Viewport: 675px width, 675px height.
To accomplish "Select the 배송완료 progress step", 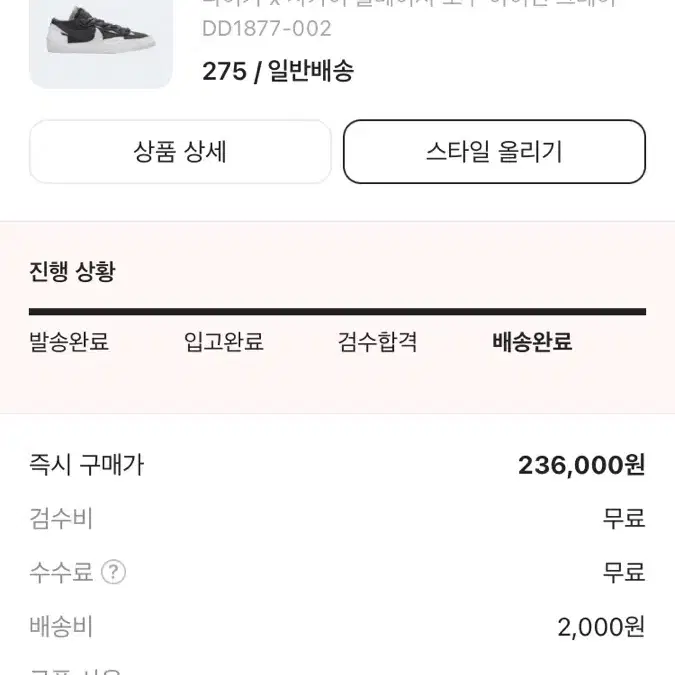I will tap(532, 342).
